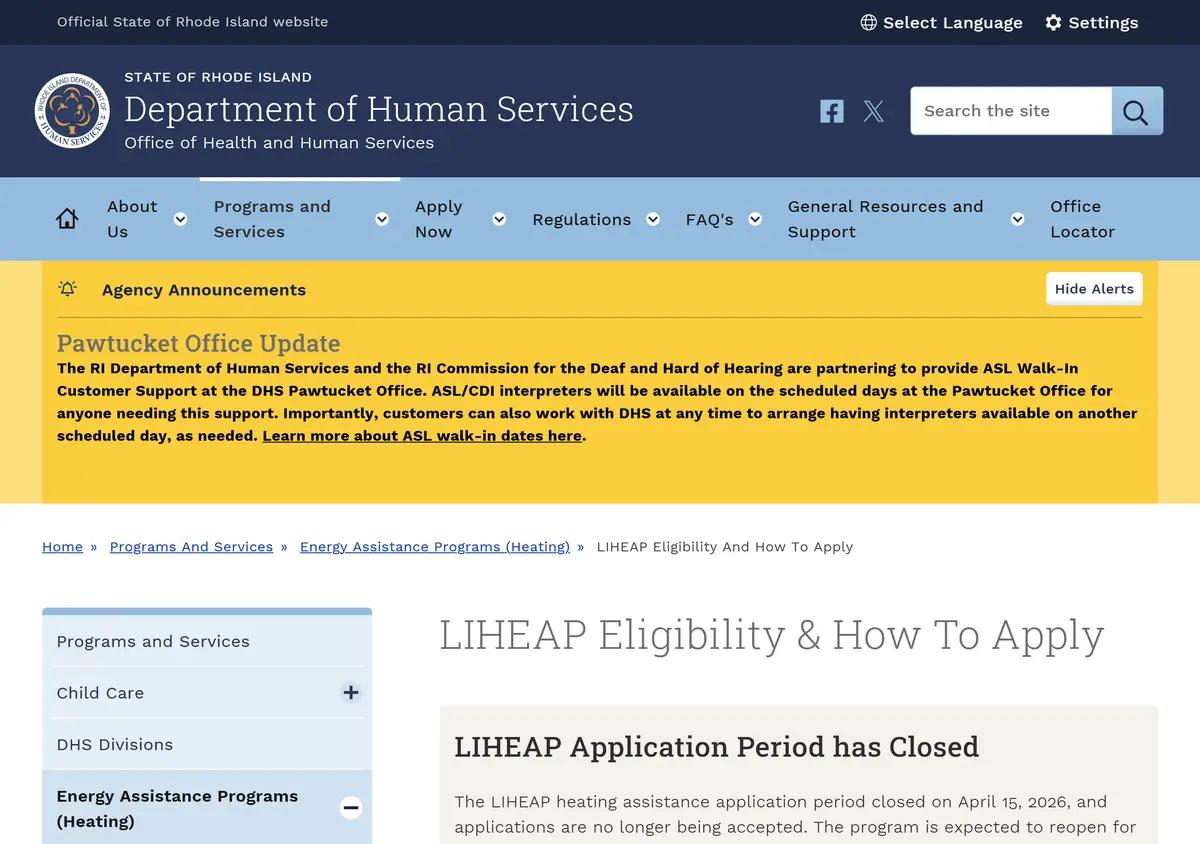Hide Alerts in announcements banner
Image resolution: width=1200 pixels, height=844 pixels.
click(x=1094, y=289)
